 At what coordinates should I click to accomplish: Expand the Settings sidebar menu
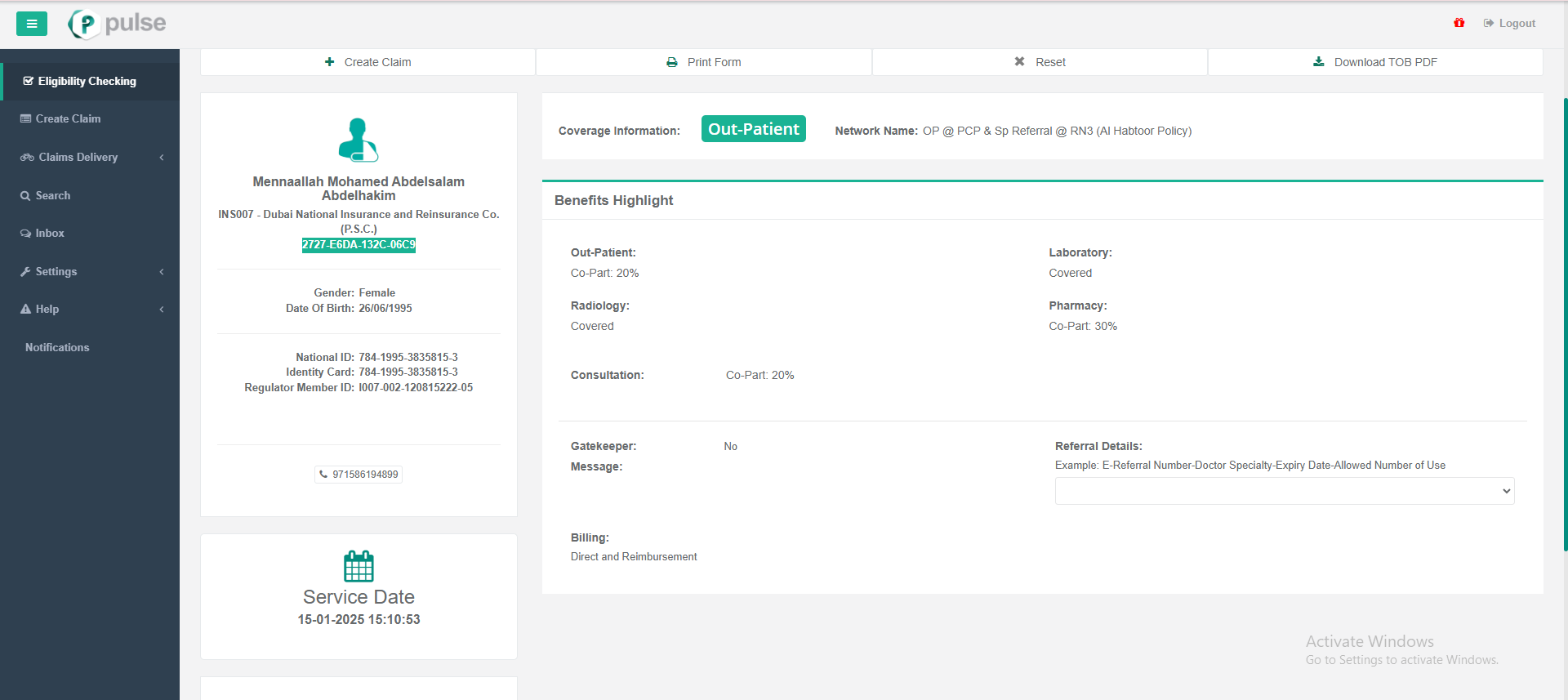(90, 271)
